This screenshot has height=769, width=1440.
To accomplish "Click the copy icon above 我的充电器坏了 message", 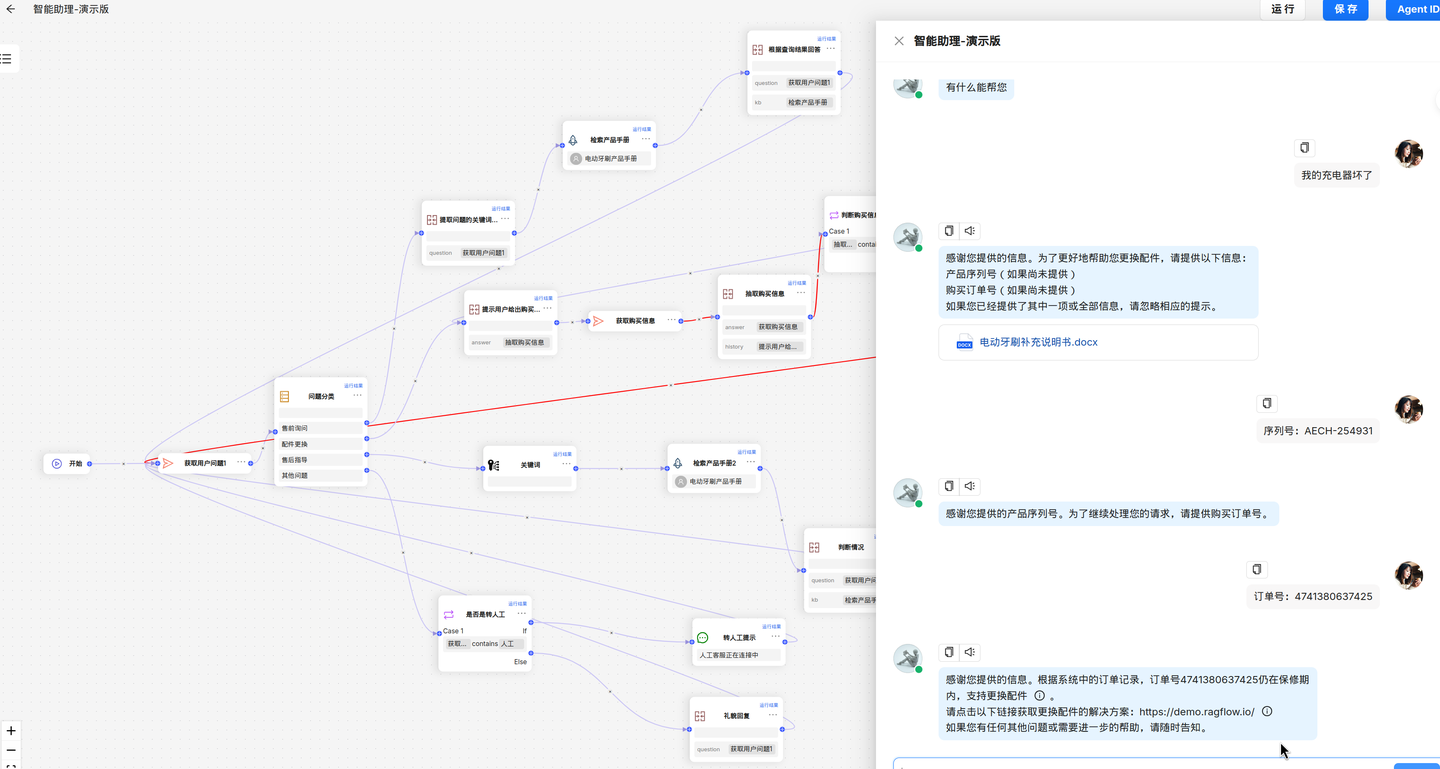I will click(1304, 147).
